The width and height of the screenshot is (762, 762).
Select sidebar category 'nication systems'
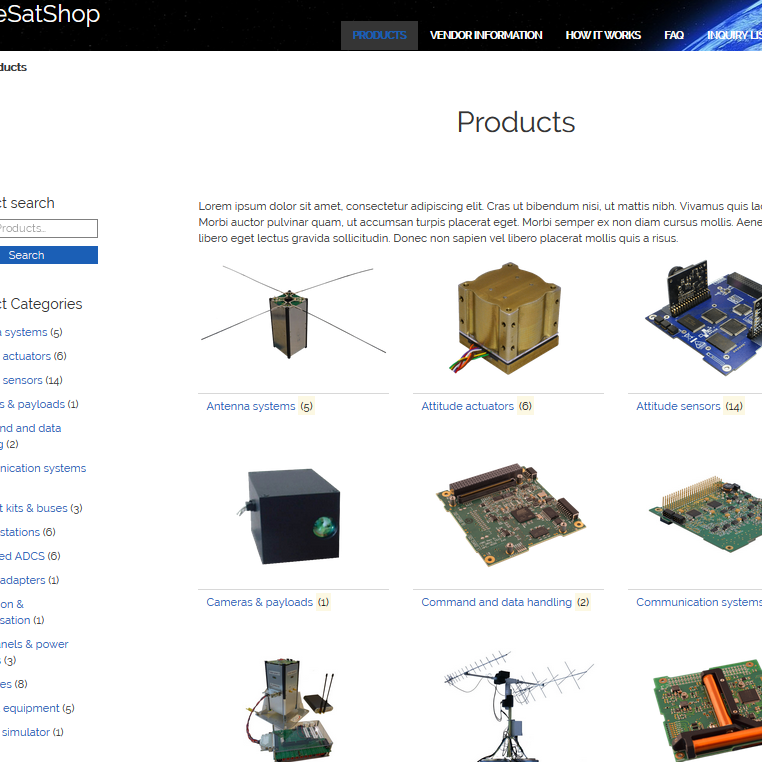point(43,468)
